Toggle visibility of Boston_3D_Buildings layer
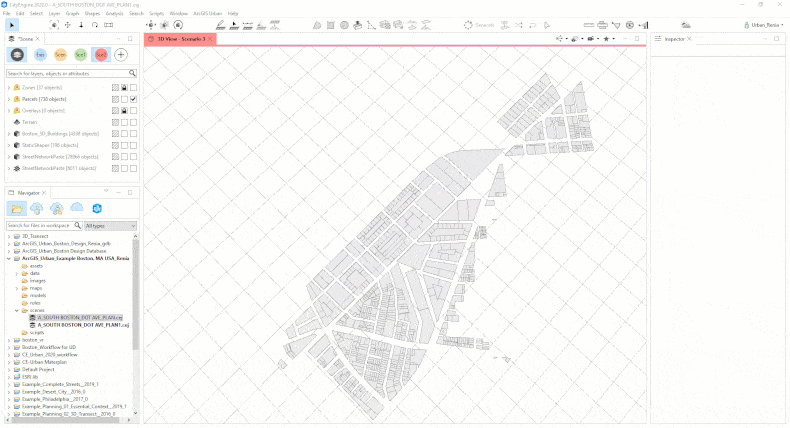Image resolution: width=790 pixels, height=428 pixels. [x=115, y=134]
